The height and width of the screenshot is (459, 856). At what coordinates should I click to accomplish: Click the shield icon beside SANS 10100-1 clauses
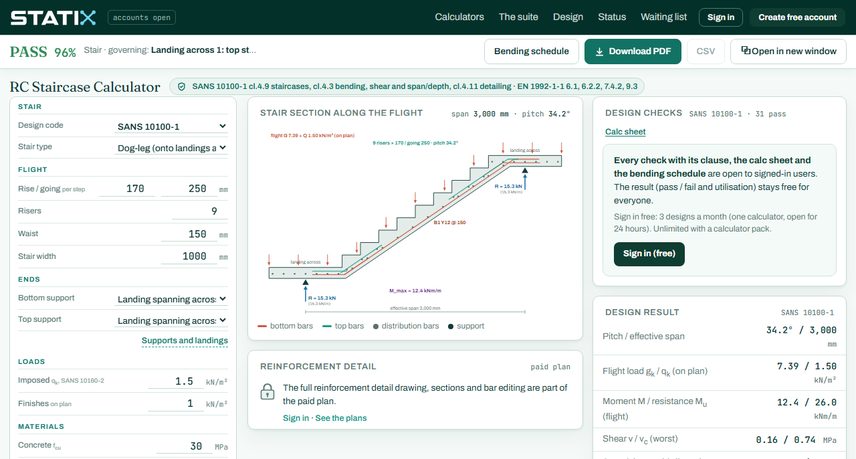[x=182, y=86]
